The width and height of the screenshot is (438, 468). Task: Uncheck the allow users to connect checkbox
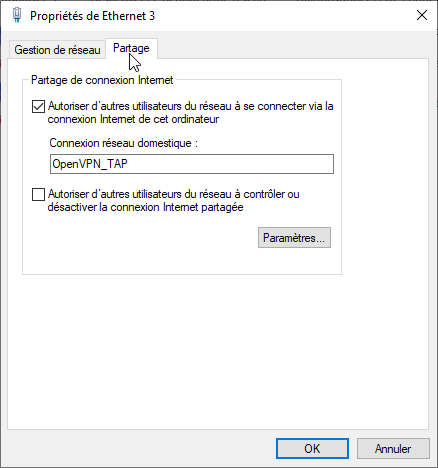(38, 107)
